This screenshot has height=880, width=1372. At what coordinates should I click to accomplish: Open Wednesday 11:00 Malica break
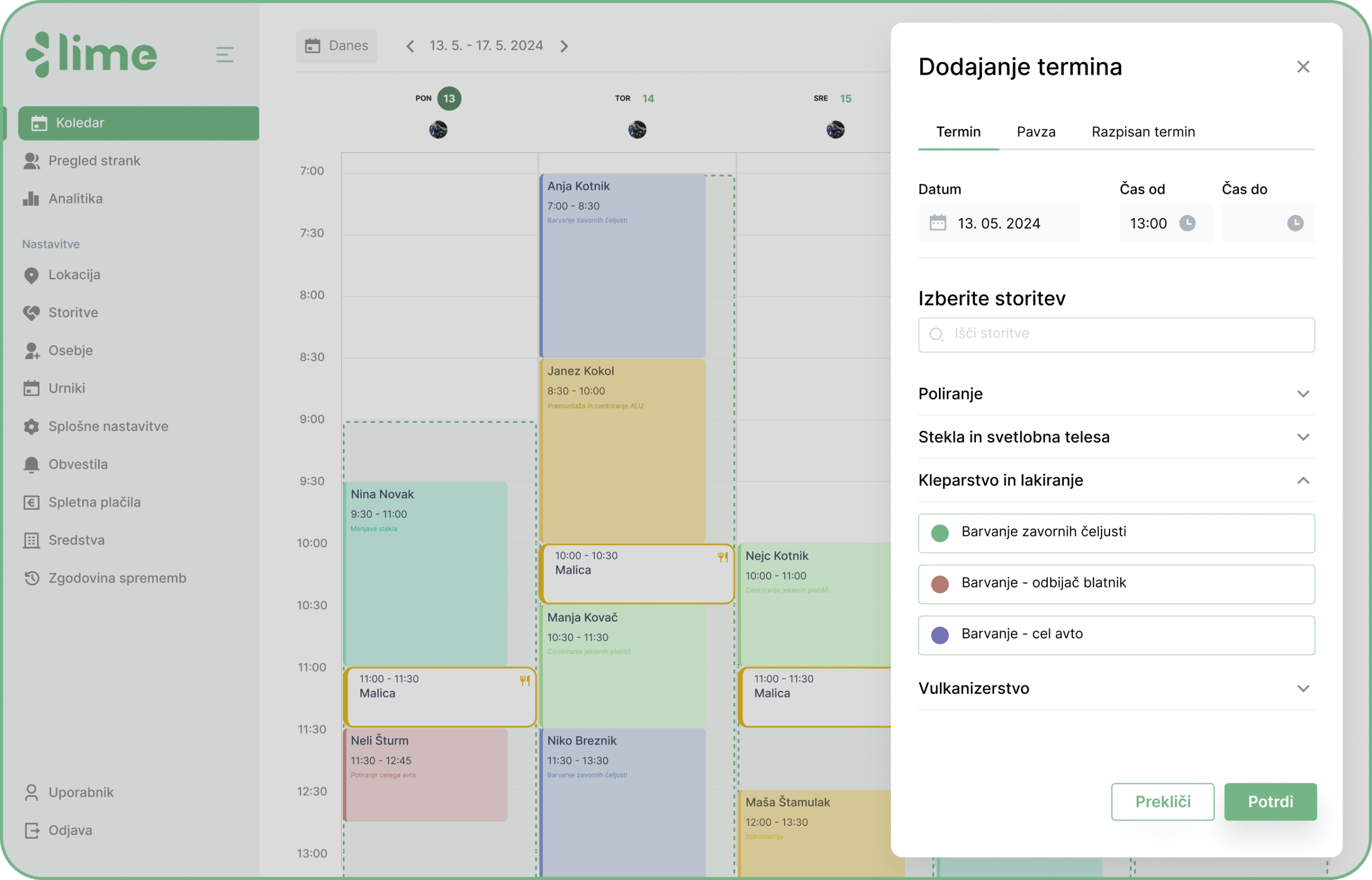tap(815, 697)
